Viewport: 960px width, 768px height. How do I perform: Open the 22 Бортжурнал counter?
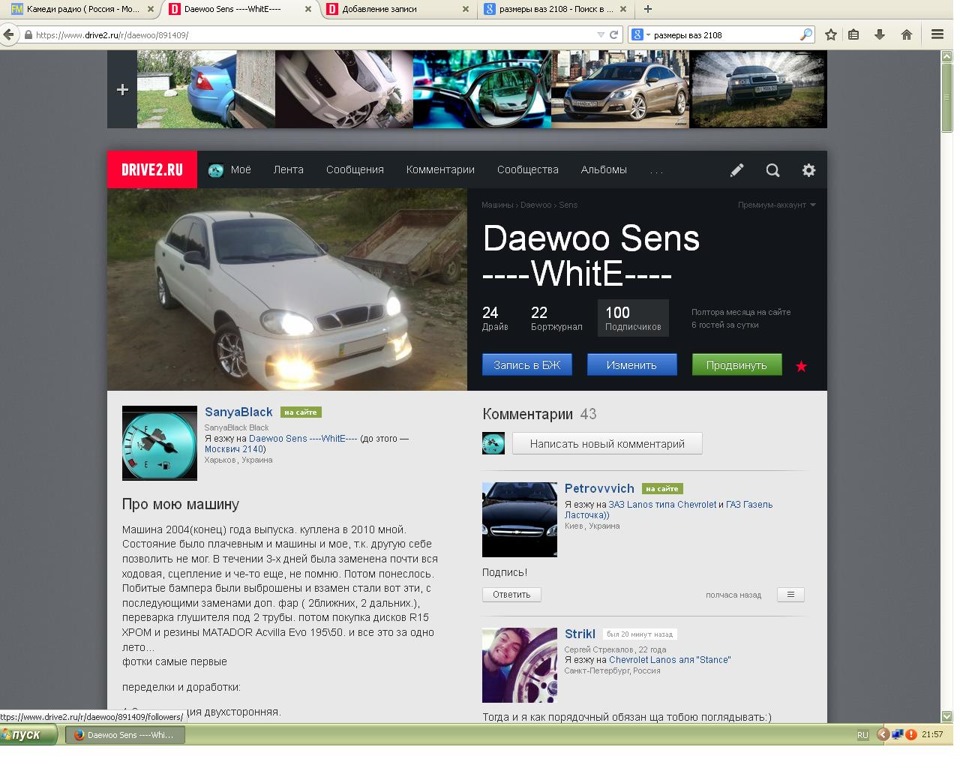[556, 318]
